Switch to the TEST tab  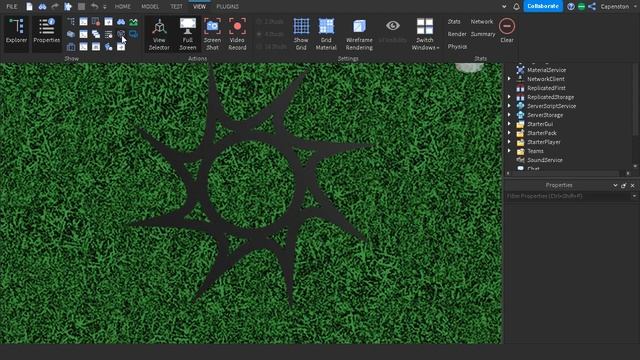tap(176, 7)
